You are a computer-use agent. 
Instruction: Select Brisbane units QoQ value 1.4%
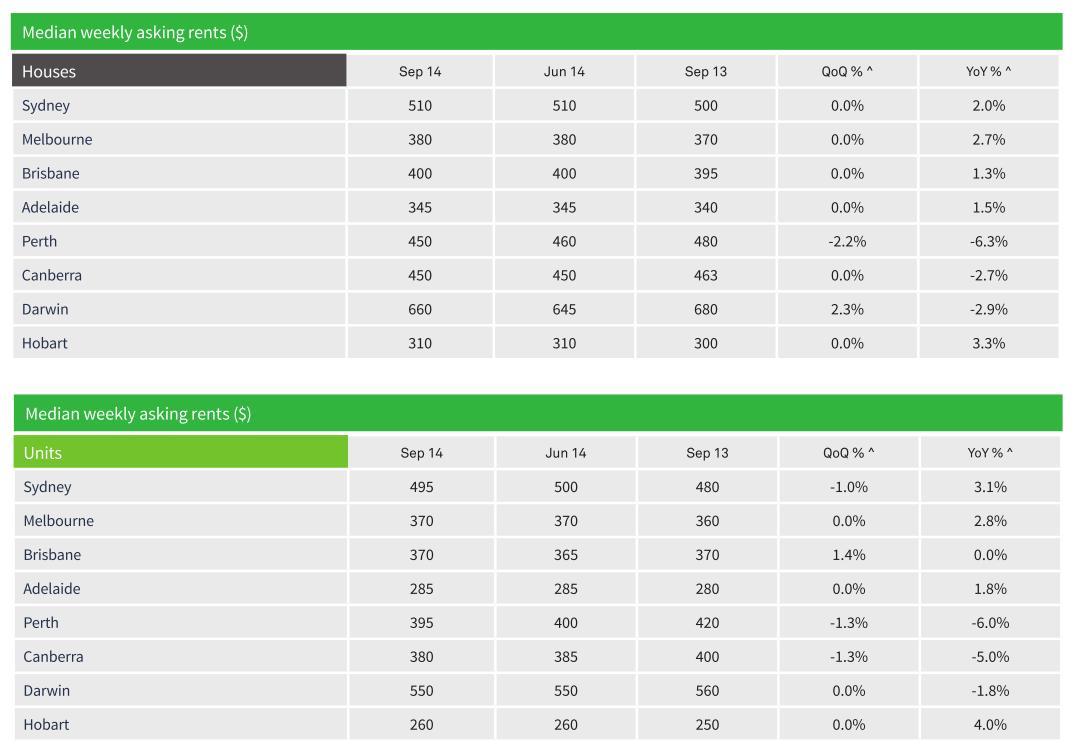click(848, 555)
